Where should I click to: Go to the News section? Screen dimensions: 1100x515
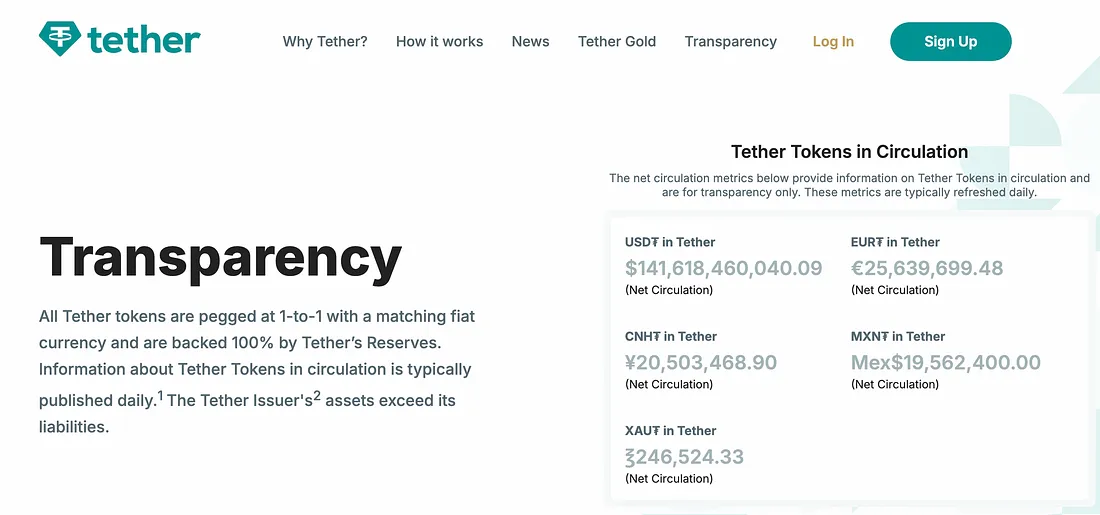[530, 42]
